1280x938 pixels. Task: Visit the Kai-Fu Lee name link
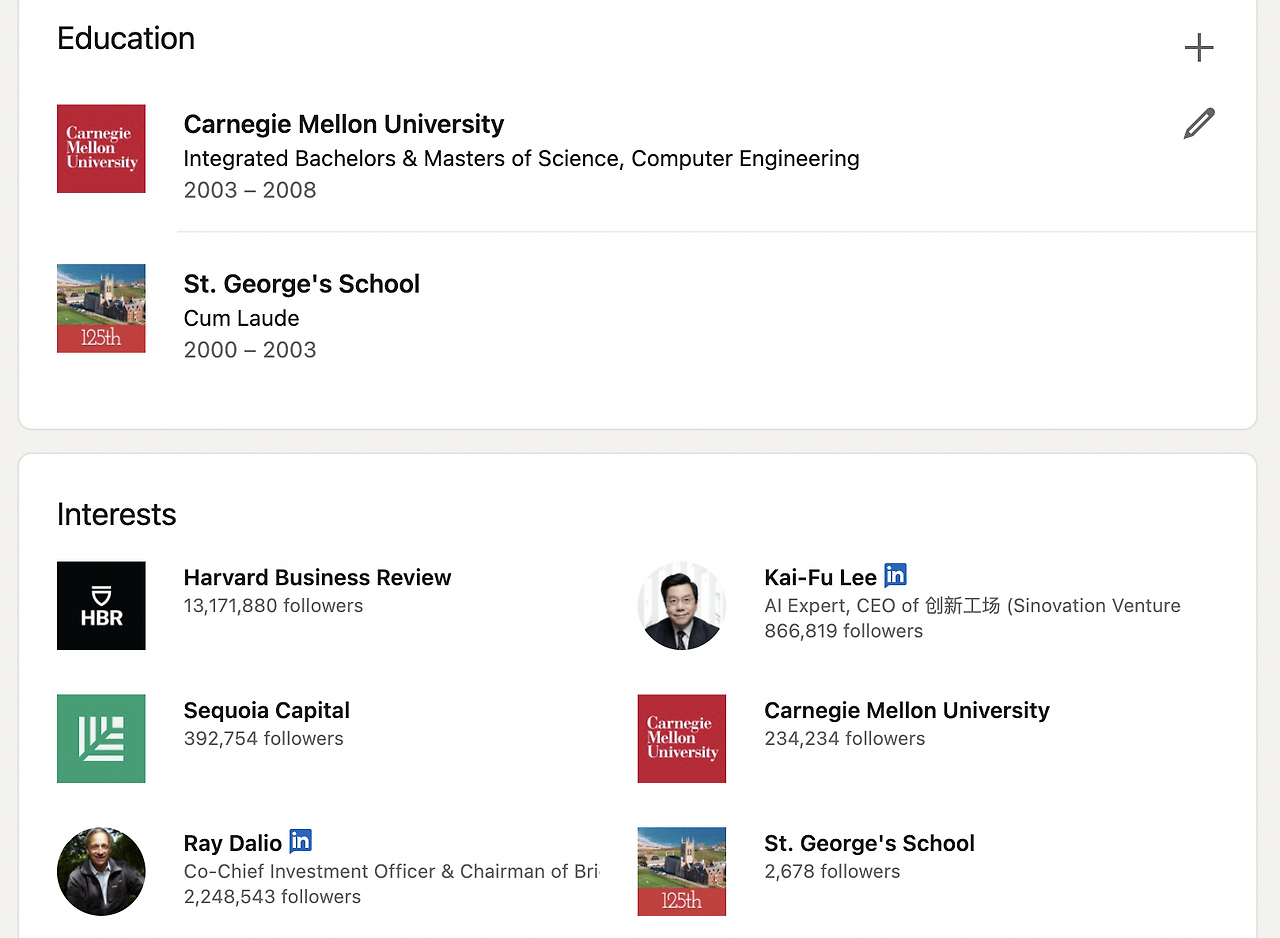tap(820, 577)
